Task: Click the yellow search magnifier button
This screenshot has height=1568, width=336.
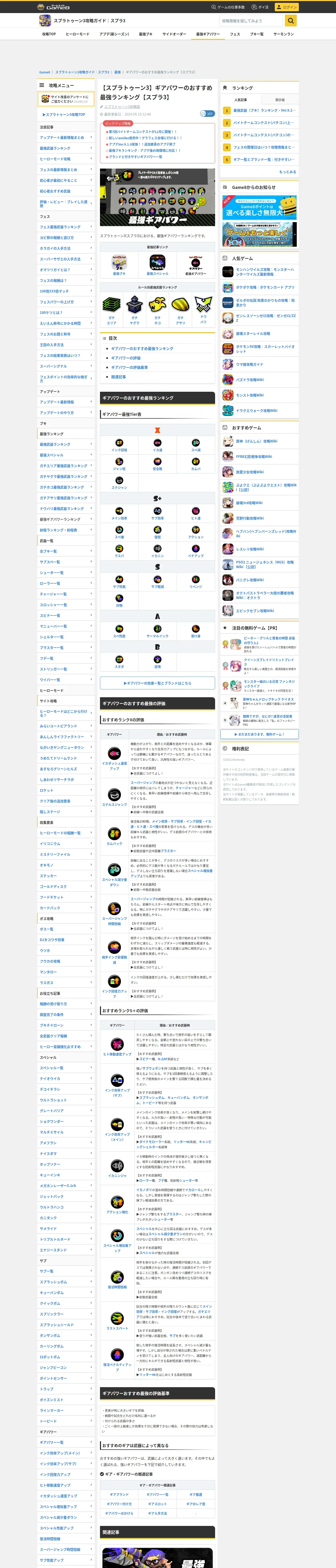Action: (x=291, y=21)
